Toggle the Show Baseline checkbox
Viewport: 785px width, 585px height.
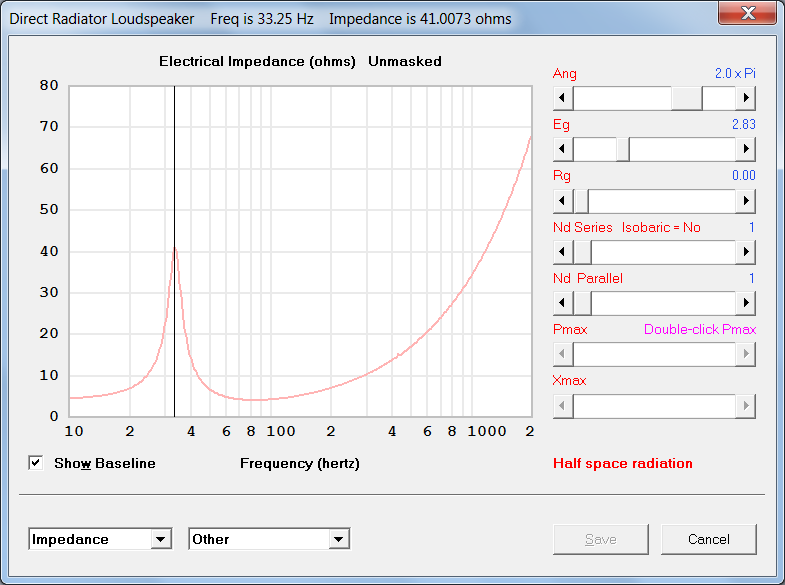(36, 463)
